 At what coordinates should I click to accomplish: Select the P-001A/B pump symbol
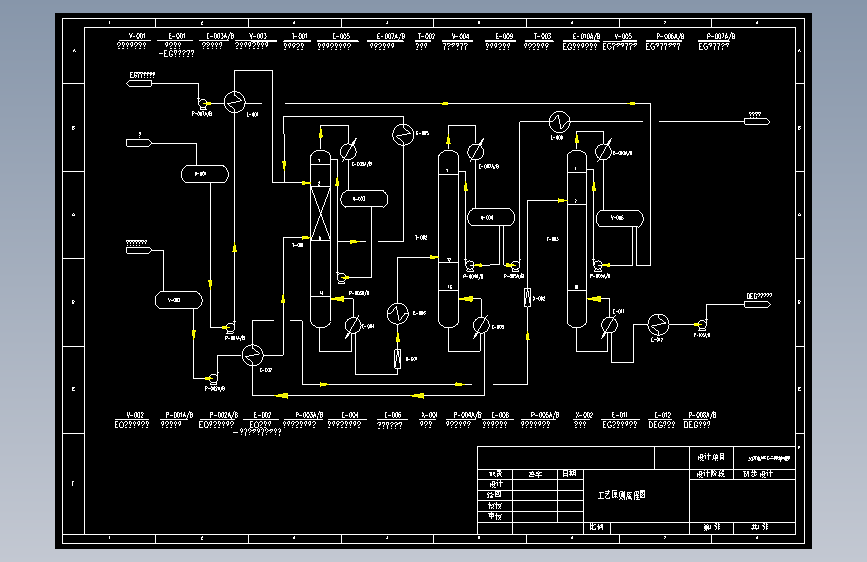coord(231,327)
